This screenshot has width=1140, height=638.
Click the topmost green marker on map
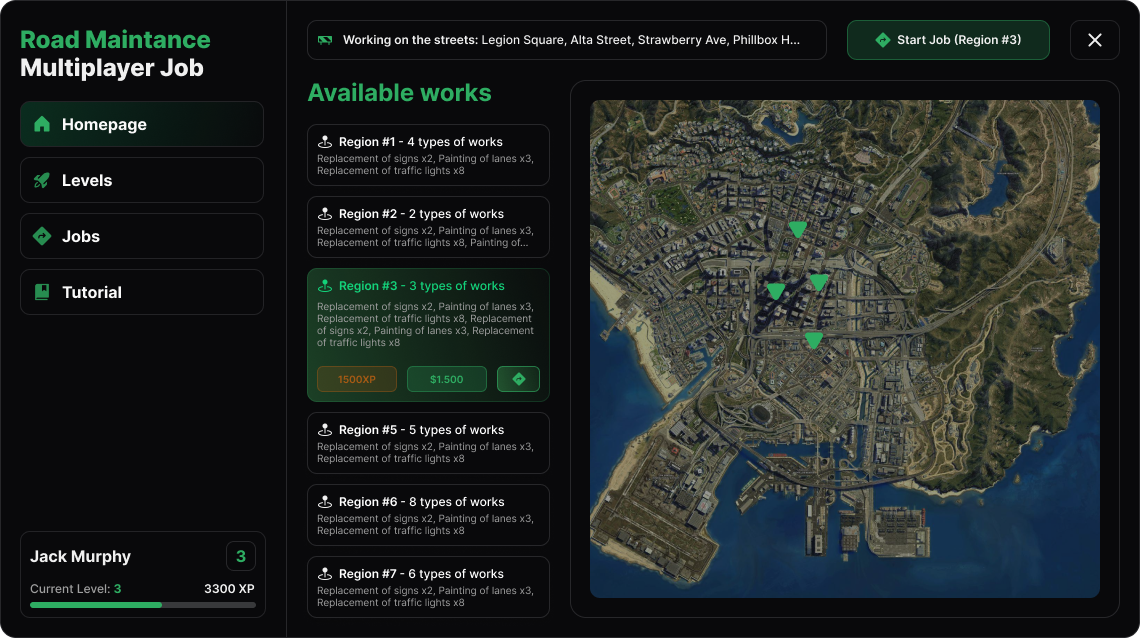point(798,230)
